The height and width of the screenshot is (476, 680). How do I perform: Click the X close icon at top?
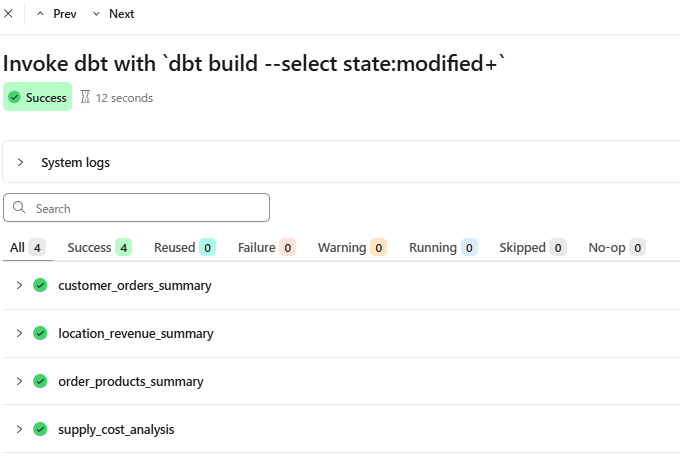coord(9,14)
